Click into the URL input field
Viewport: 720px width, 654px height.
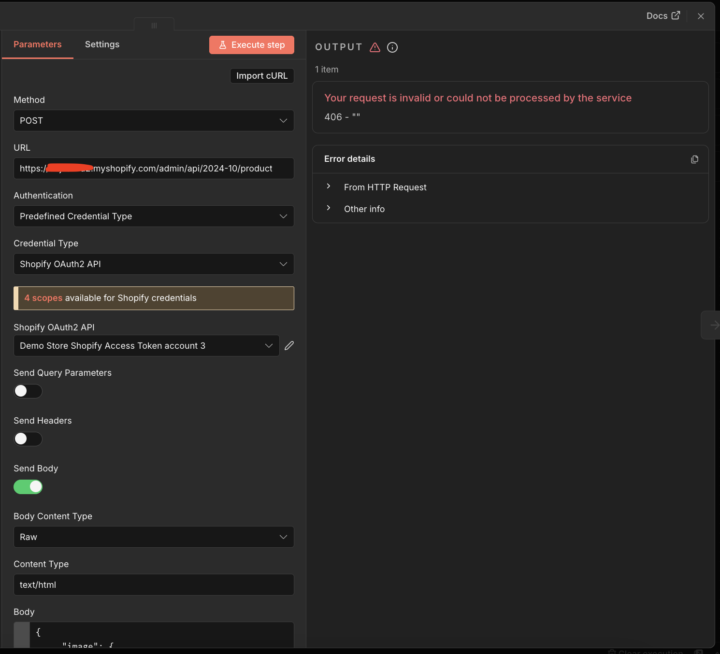click(154, 169)
